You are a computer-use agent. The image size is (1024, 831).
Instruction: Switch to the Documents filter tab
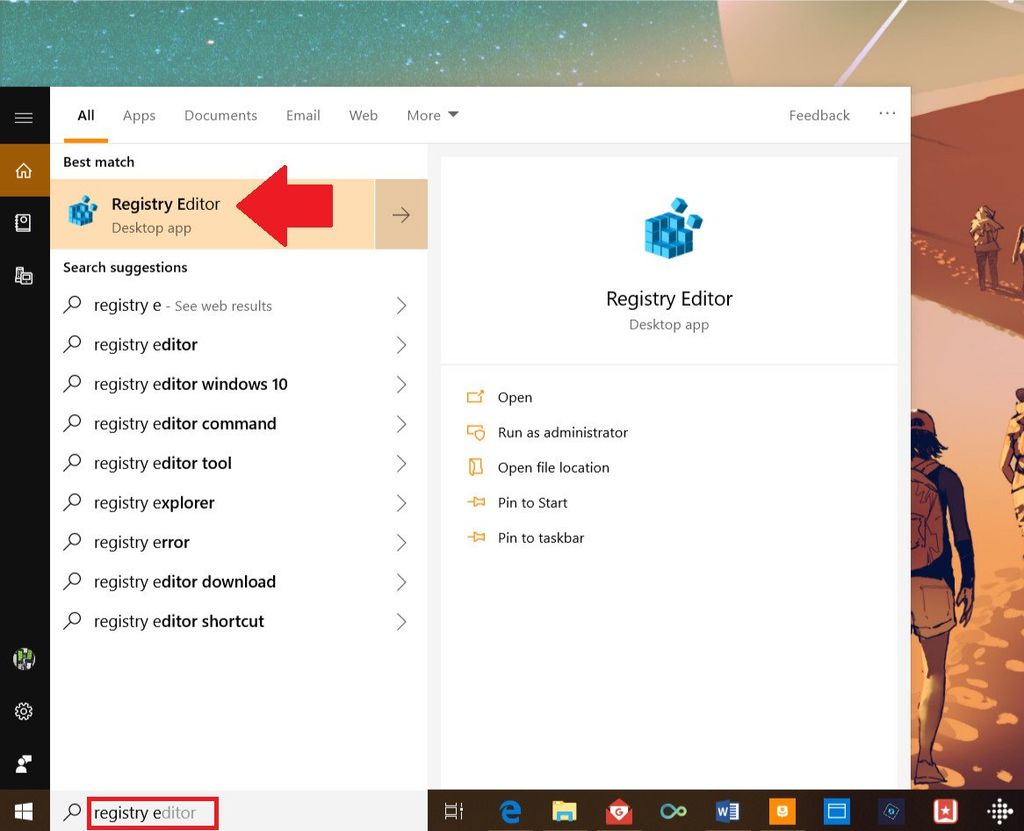point(220,115)
